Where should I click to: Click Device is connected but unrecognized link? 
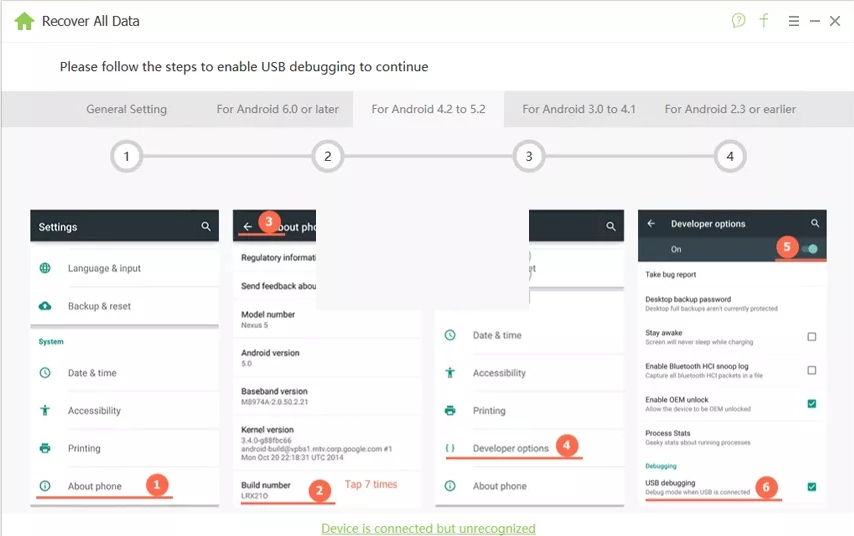point(428,528)
